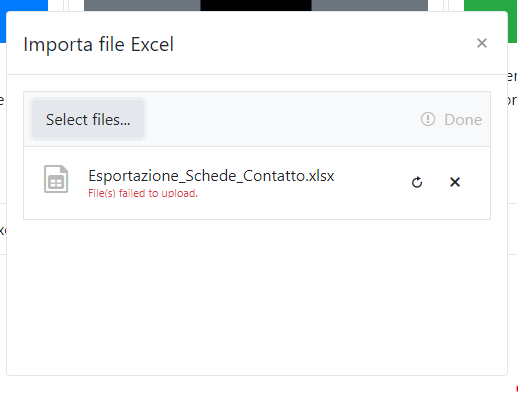The height and width of the screenshot is (403, 518).
Task: Click the exclamation status icon beside Done
Action: click(x=428, y=119)
